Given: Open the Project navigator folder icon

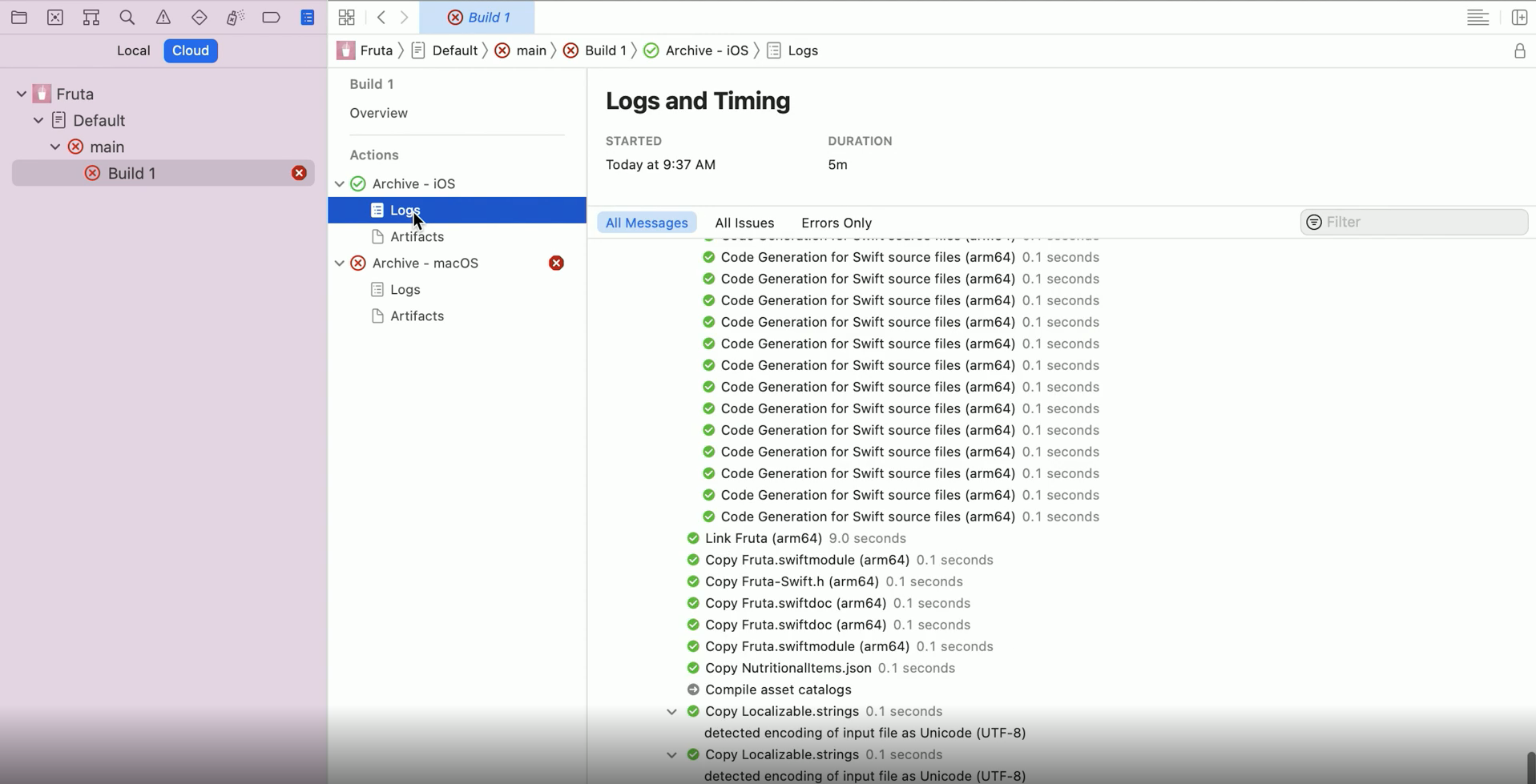Looking at the screenshot, I should pos(19,17).
